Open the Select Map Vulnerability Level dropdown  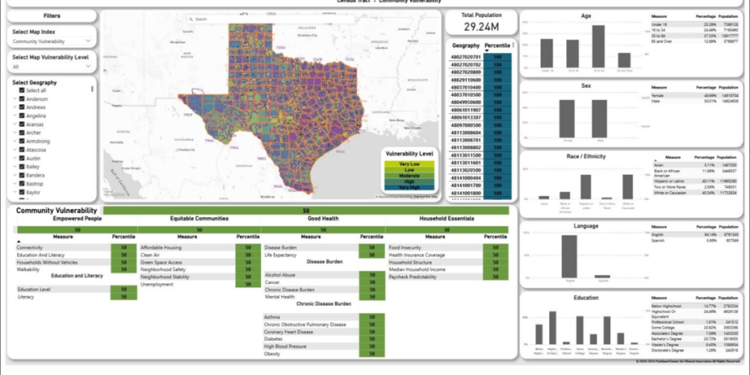click(x=52, y=66)
